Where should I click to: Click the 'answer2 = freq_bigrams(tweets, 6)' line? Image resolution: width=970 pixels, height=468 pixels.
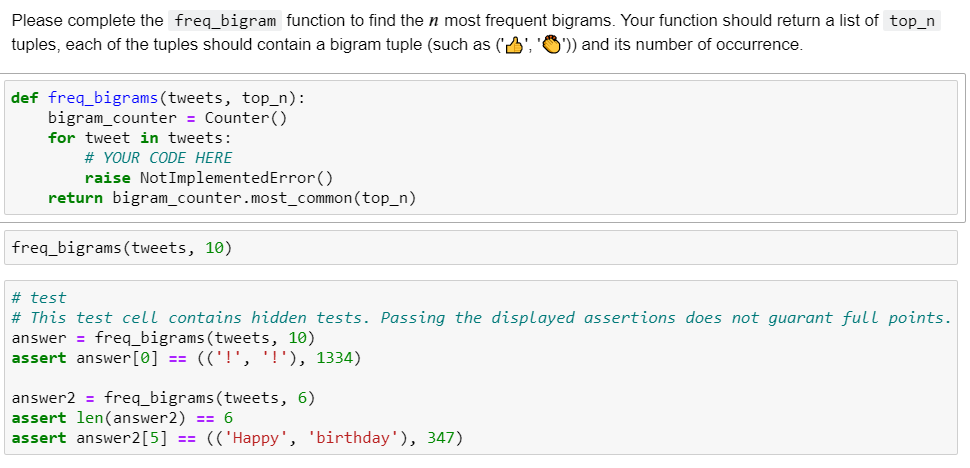pyautogui.click(x=163, y=398)
